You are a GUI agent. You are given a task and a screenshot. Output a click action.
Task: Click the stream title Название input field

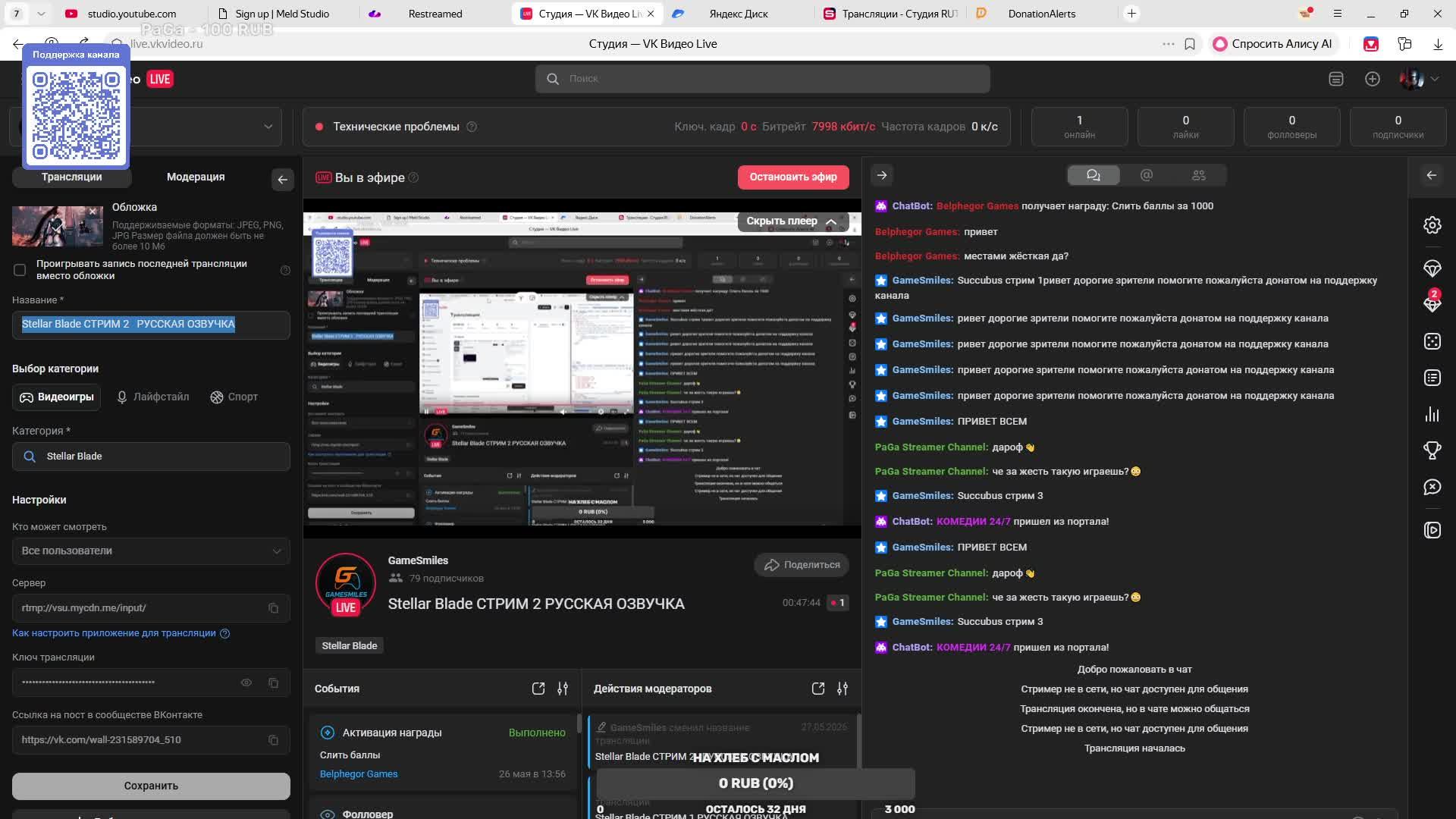[x=151, y=325]
